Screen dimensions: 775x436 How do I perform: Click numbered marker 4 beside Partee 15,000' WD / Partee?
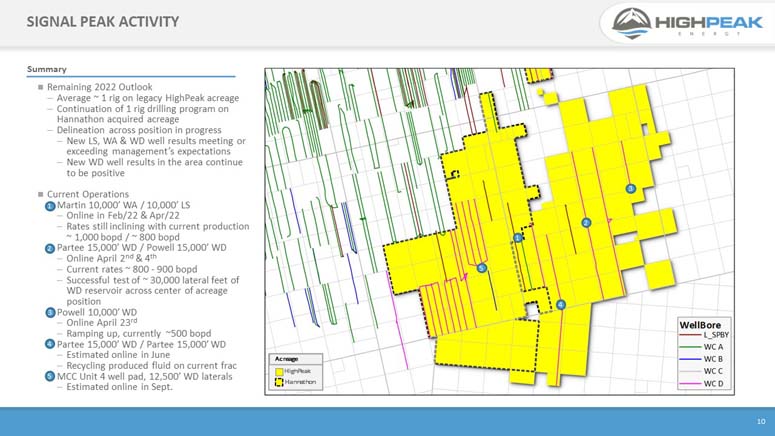(50, 344)
